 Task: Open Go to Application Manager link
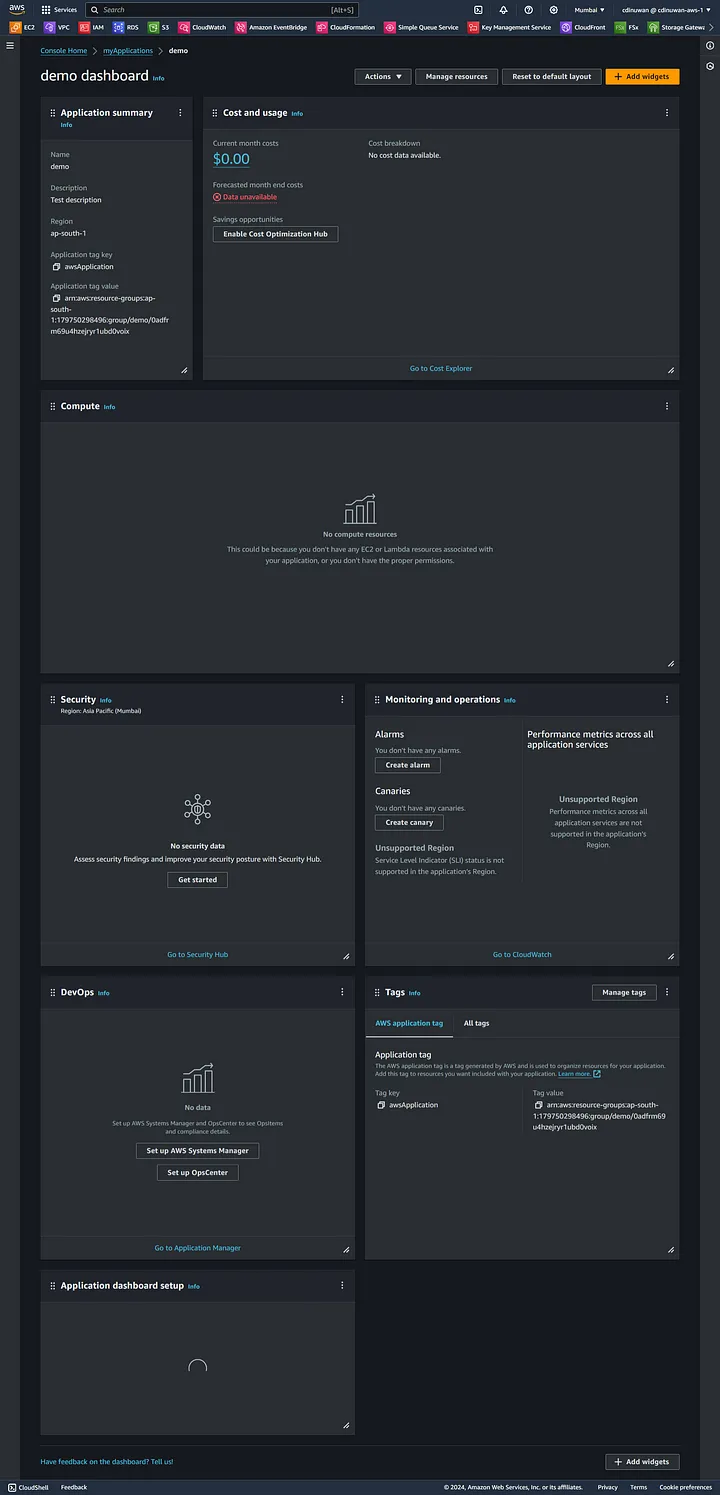click(x=198, y=1248)
